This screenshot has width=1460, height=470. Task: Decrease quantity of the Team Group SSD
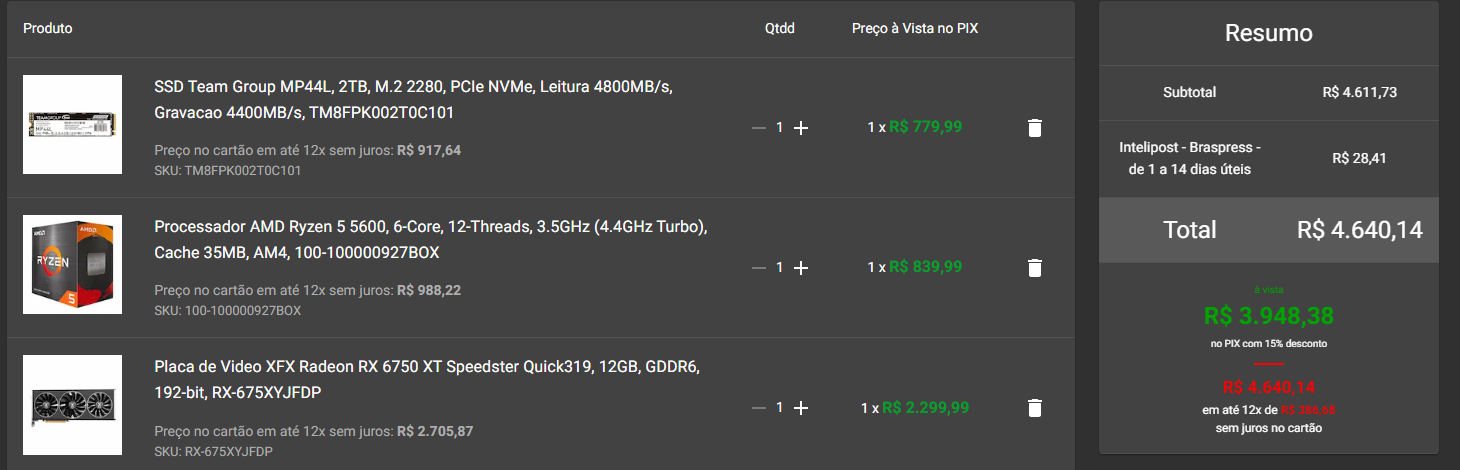coord(759,128)
